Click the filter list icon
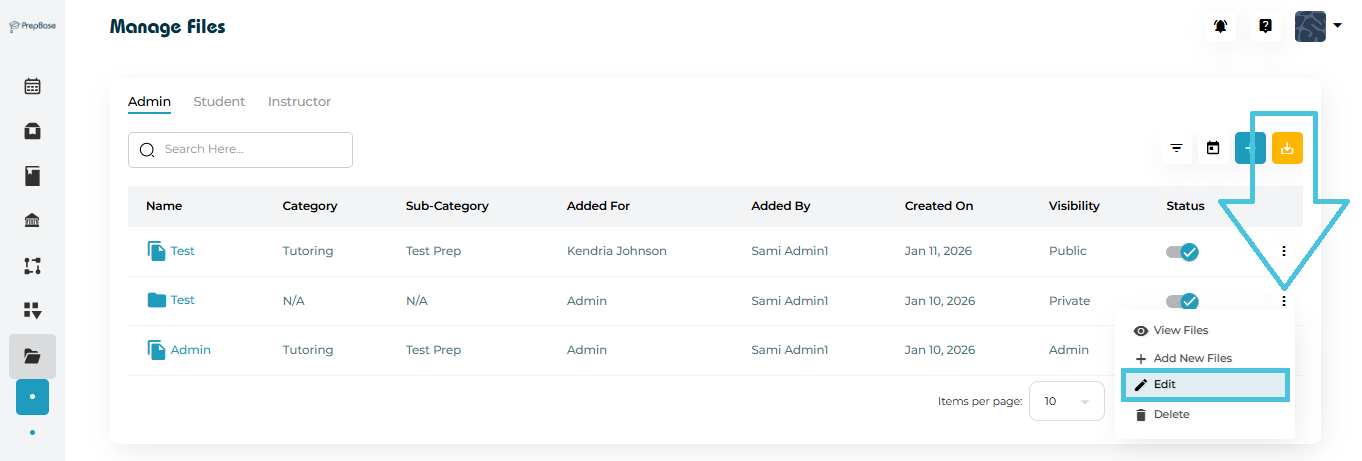1362x461 pixels. click(1177, 149)
